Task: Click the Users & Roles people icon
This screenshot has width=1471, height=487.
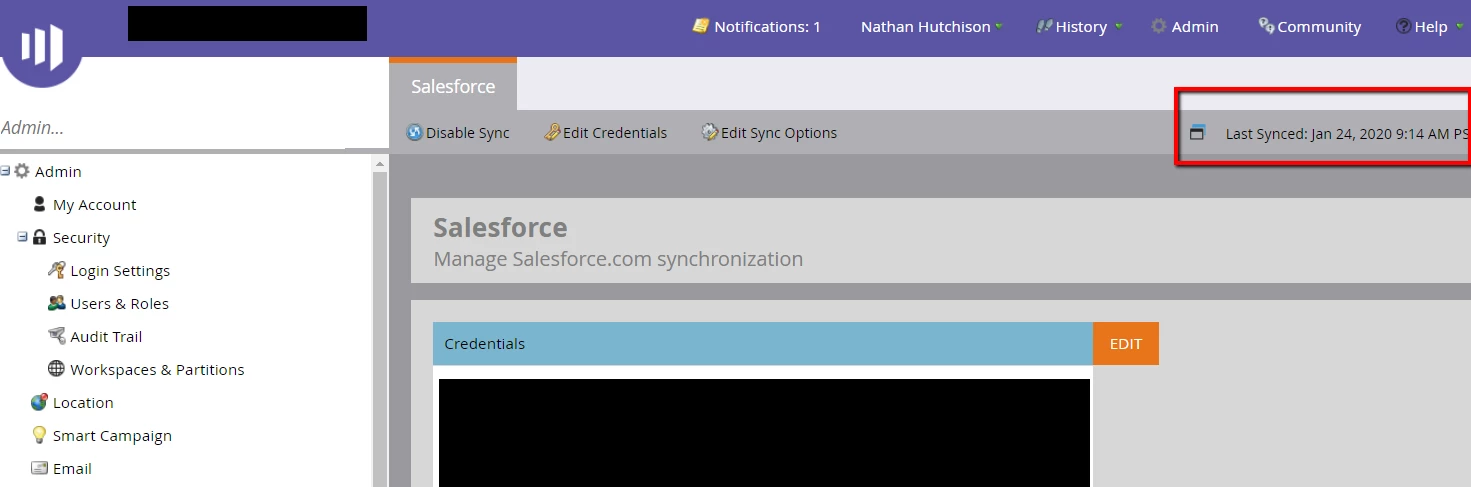Action: pos(57,303)
